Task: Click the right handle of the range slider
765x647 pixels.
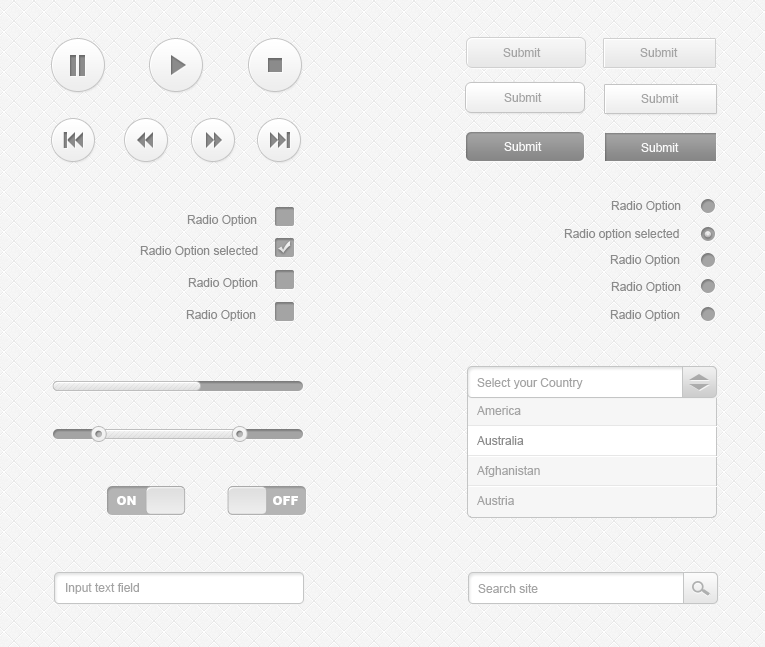Action: [x=239, y=434]
